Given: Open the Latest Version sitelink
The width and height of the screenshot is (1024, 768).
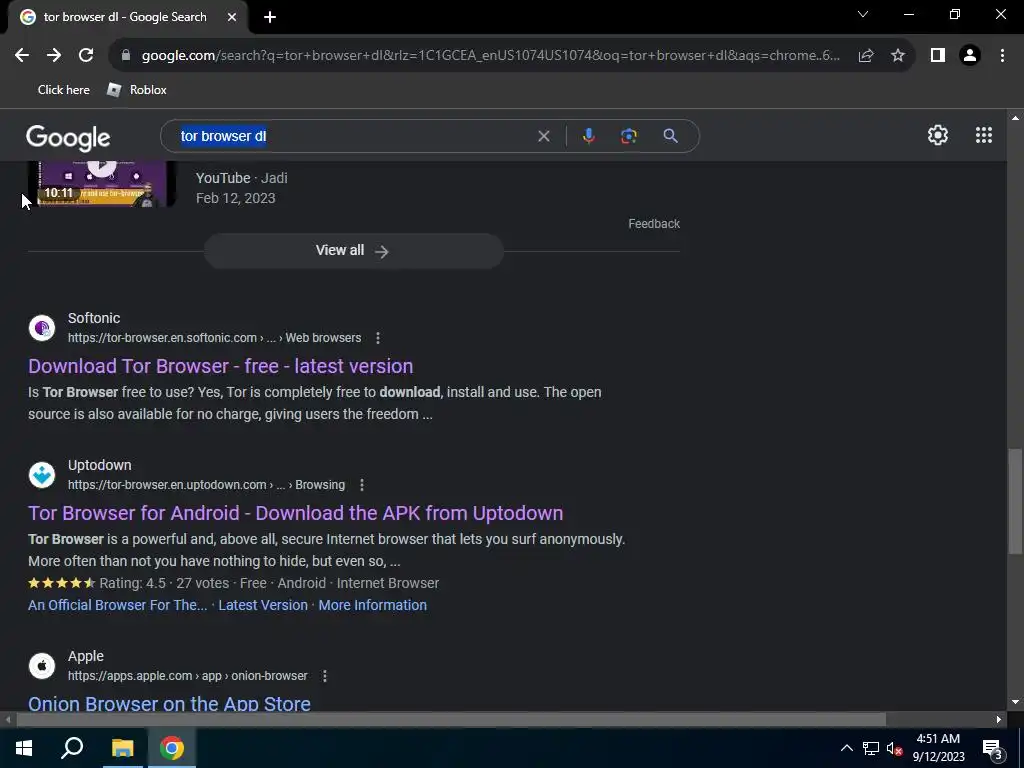Looking at the screenshot, I should coord(263,605).
